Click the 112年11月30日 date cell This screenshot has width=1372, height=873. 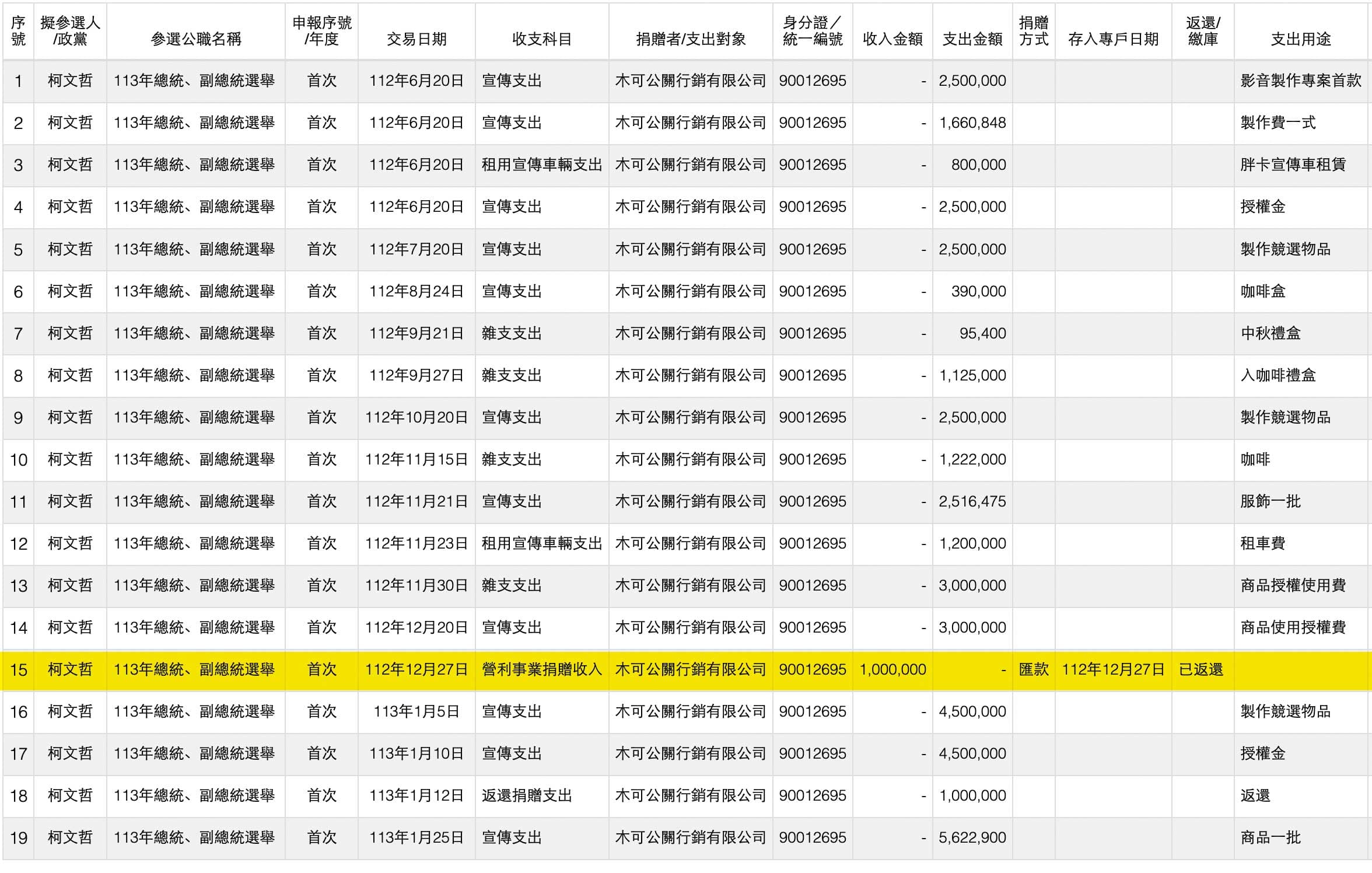pyautogui.click(x=416, y=585)
